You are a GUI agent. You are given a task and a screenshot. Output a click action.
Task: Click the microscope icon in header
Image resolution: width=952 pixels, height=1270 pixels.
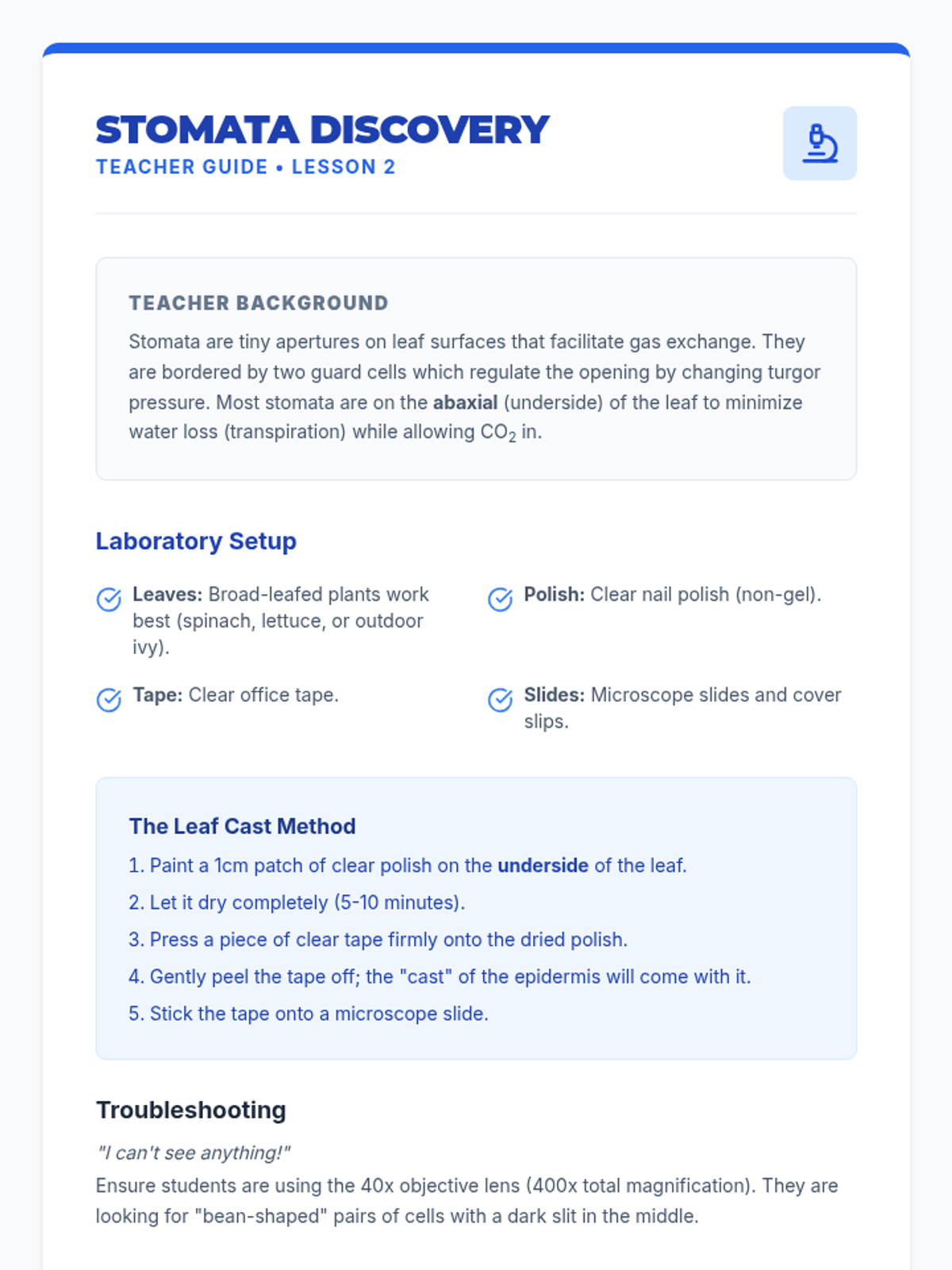[820, 144]
